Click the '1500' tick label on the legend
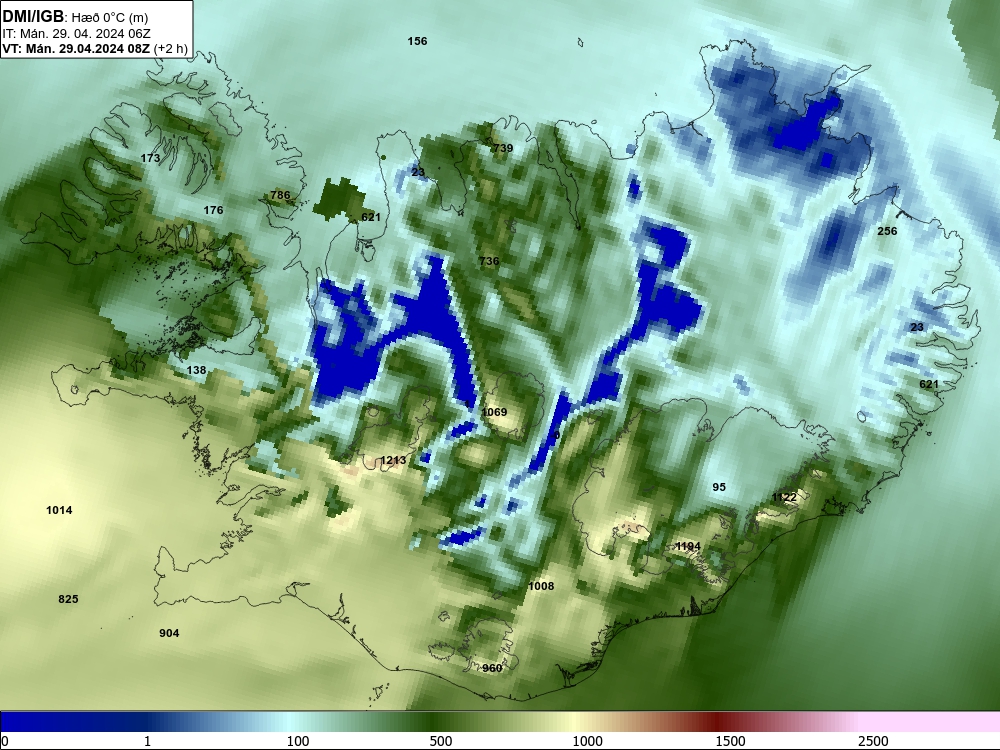 [730, 741]
